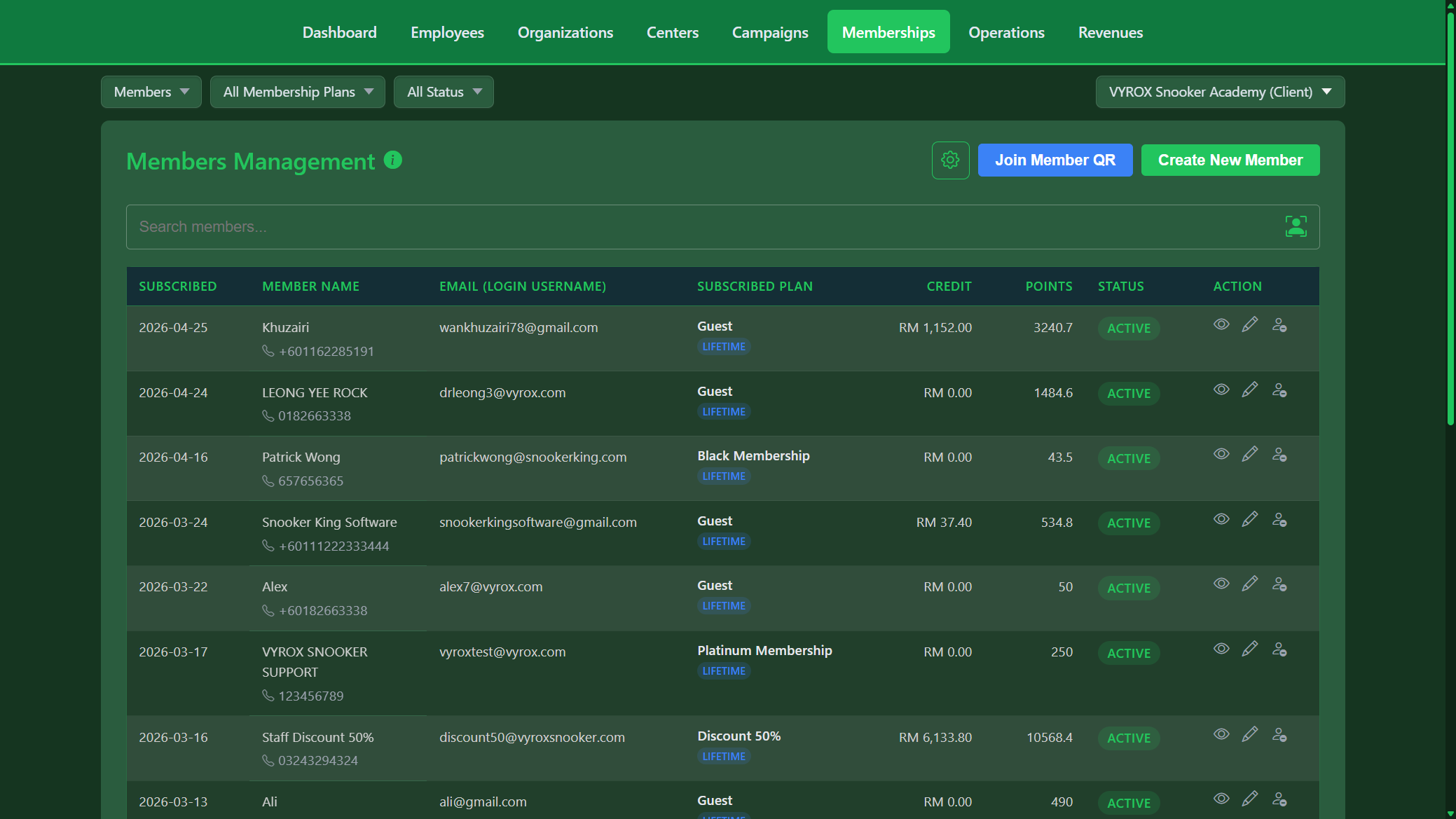Click phone icon under Staff Discount 50%
This screenshot has width=1456, height=819.
pyautogui.click(x=268, y=760)
